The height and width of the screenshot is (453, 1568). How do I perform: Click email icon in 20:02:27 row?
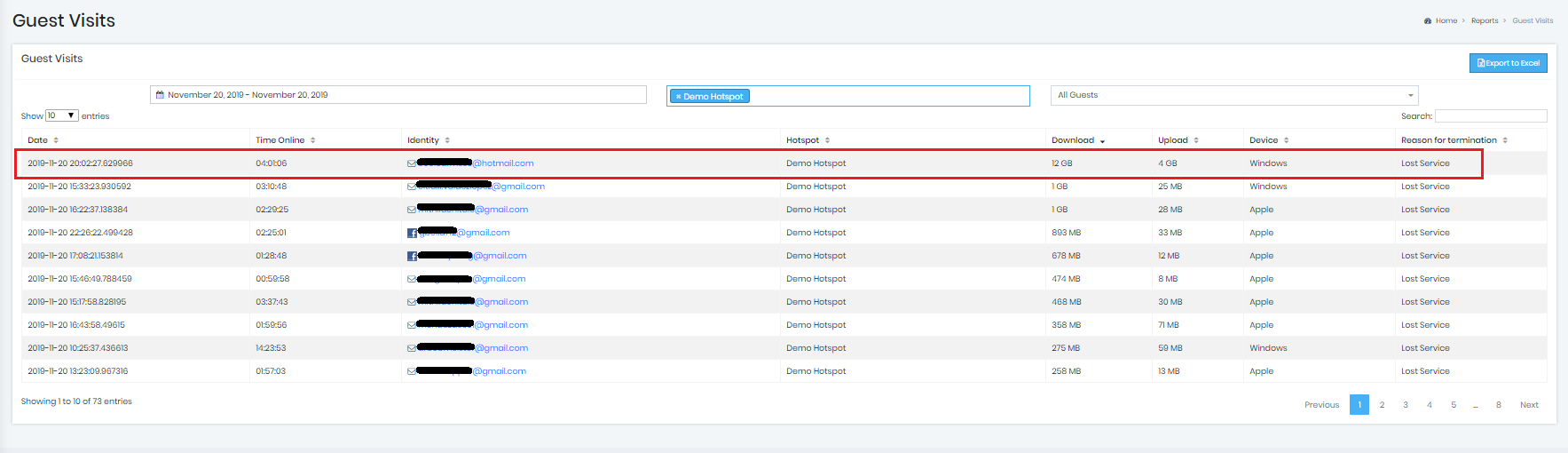click(x=412, y=163)
